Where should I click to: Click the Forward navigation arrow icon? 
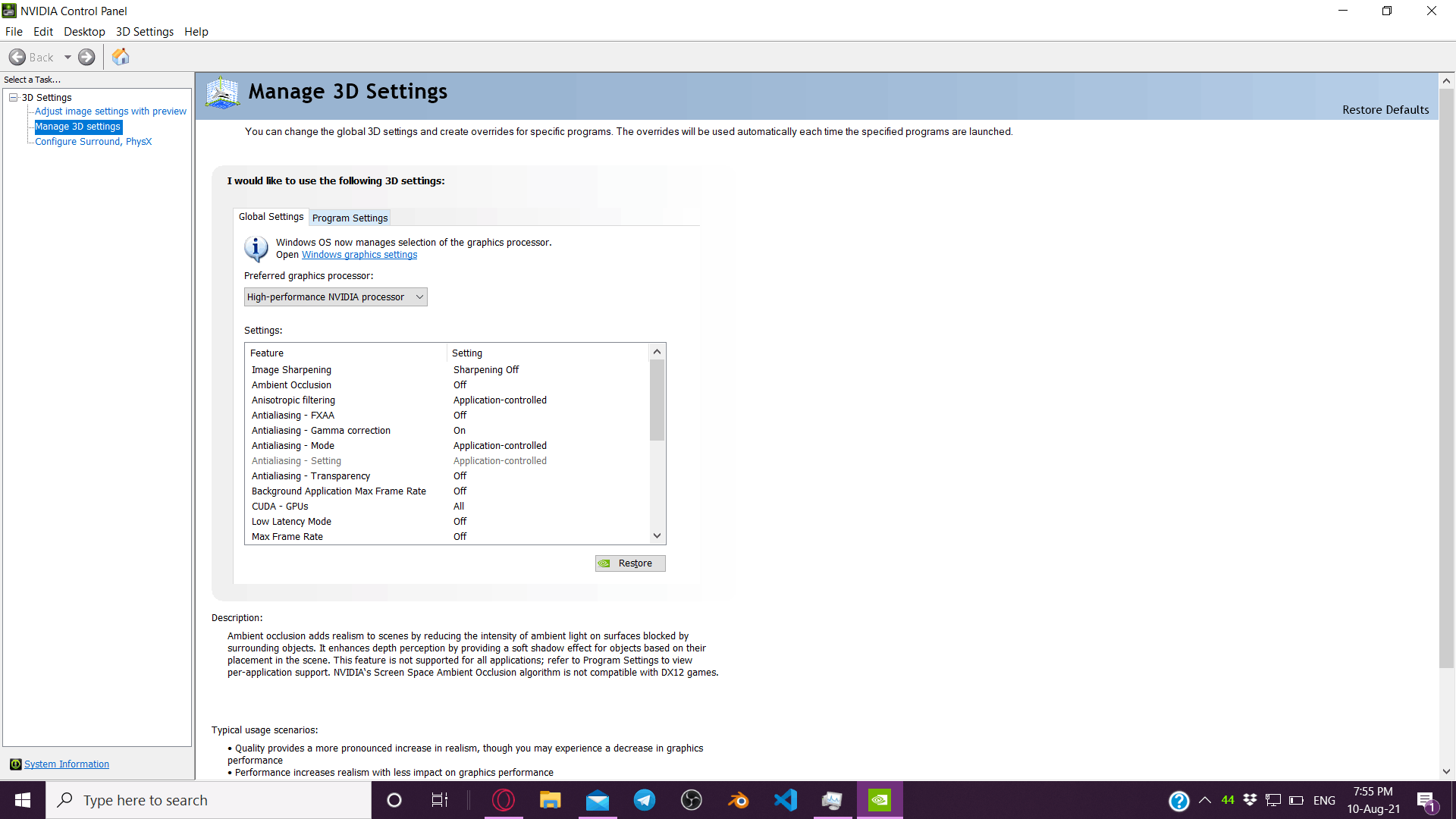(x=86, y=57)
